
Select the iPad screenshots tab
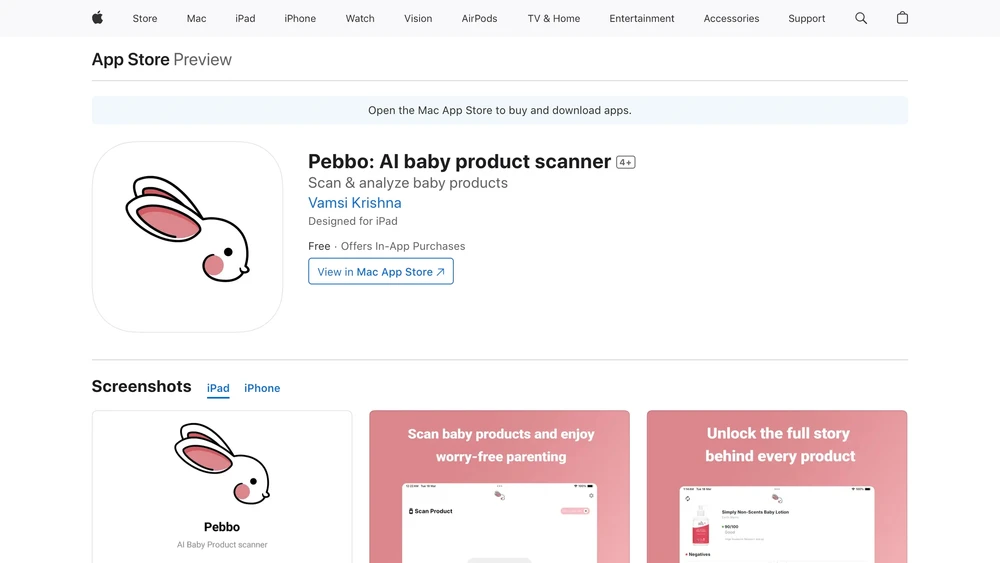(x=218, y=388)
